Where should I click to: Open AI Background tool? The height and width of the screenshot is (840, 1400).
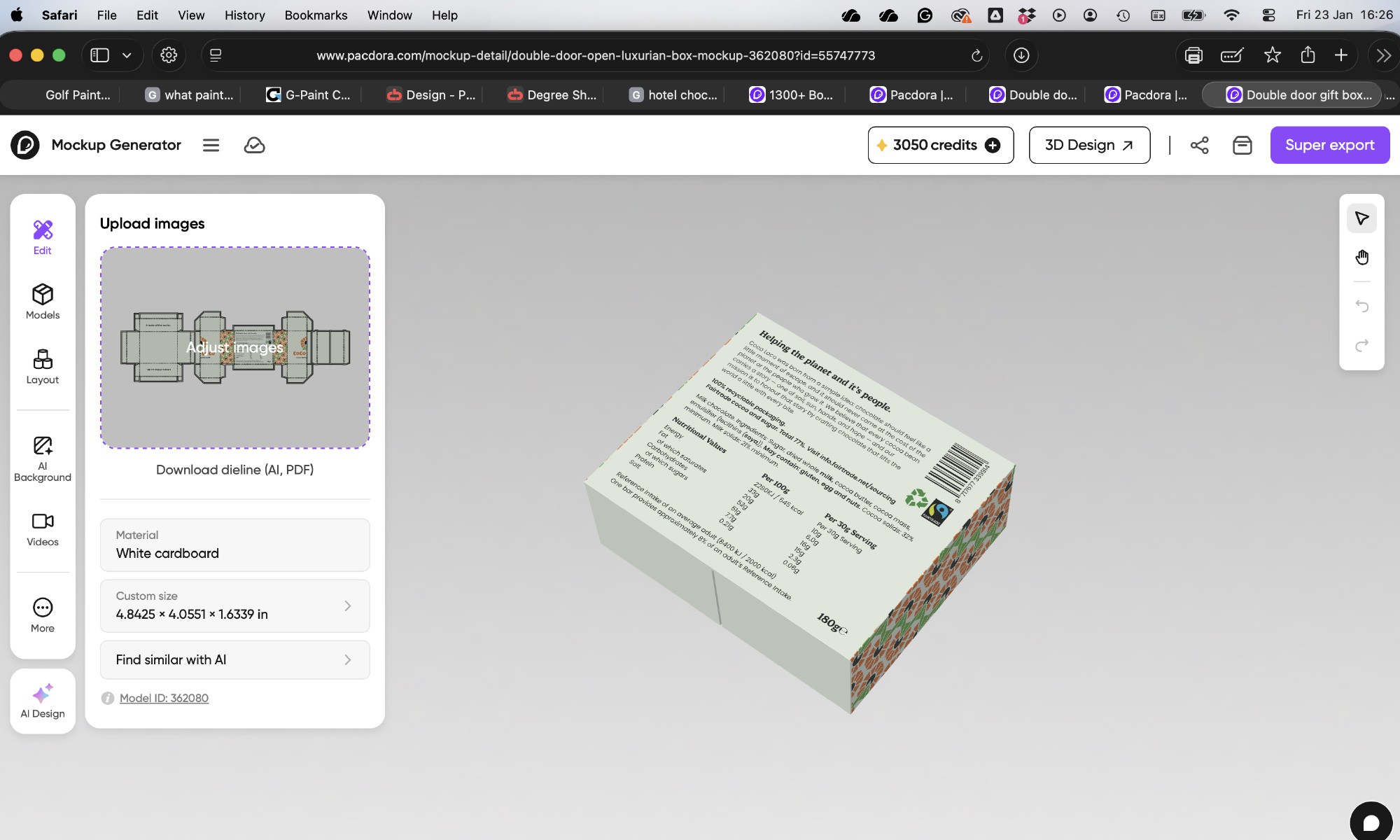(43, 458)
